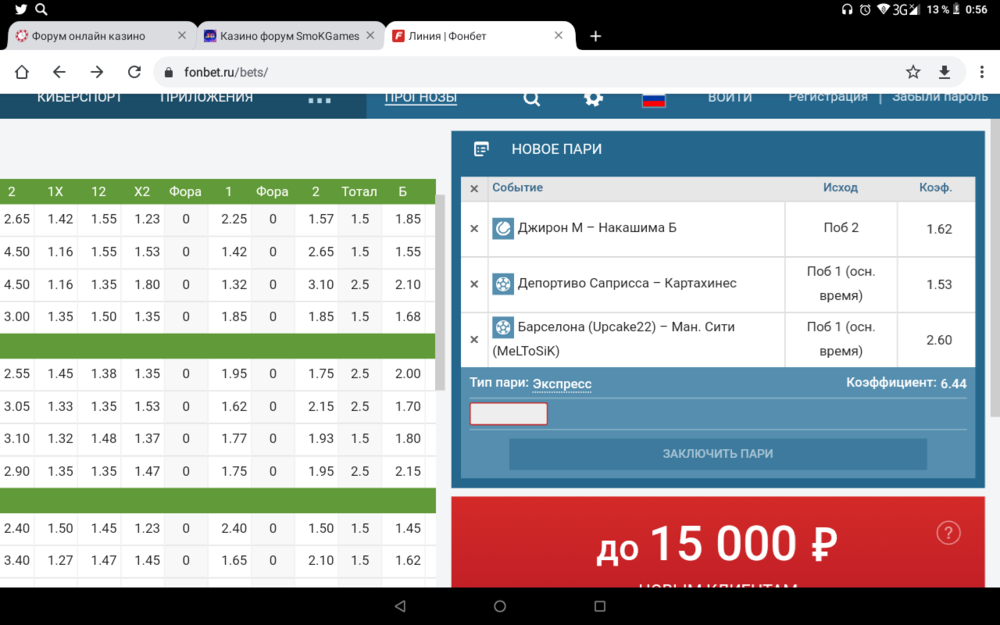Click Заключить пари button
This screenshot has width=1000, height=625.
coord(717,453)
